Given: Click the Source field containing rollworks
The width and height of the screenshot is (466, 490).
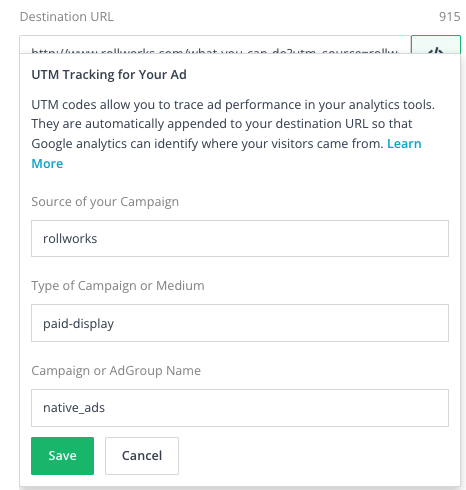Looking at the screenshot, I should point(240,238).
